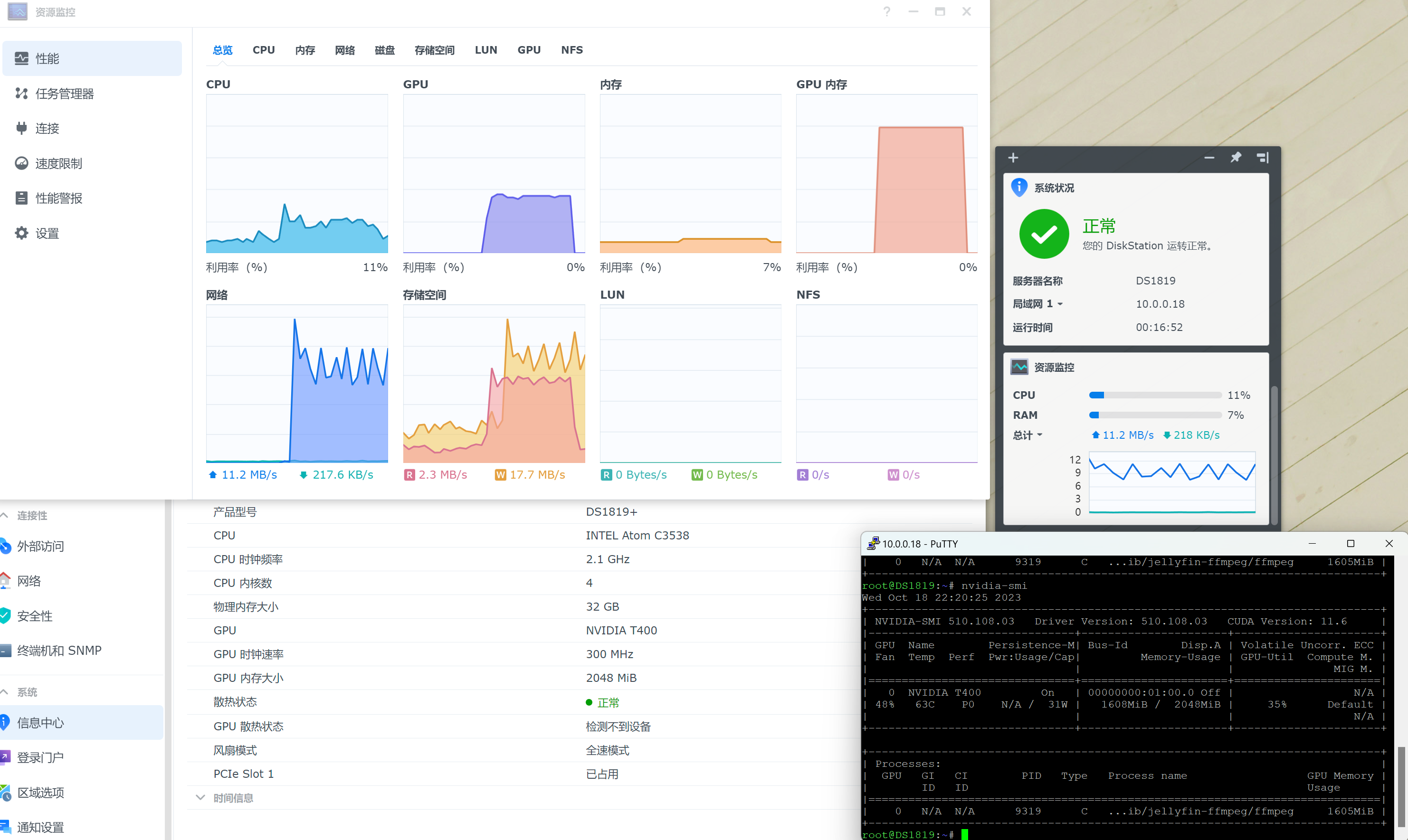Click the widget panel dock icon
Viewport: 1408px width, 840px height.
1263,157
